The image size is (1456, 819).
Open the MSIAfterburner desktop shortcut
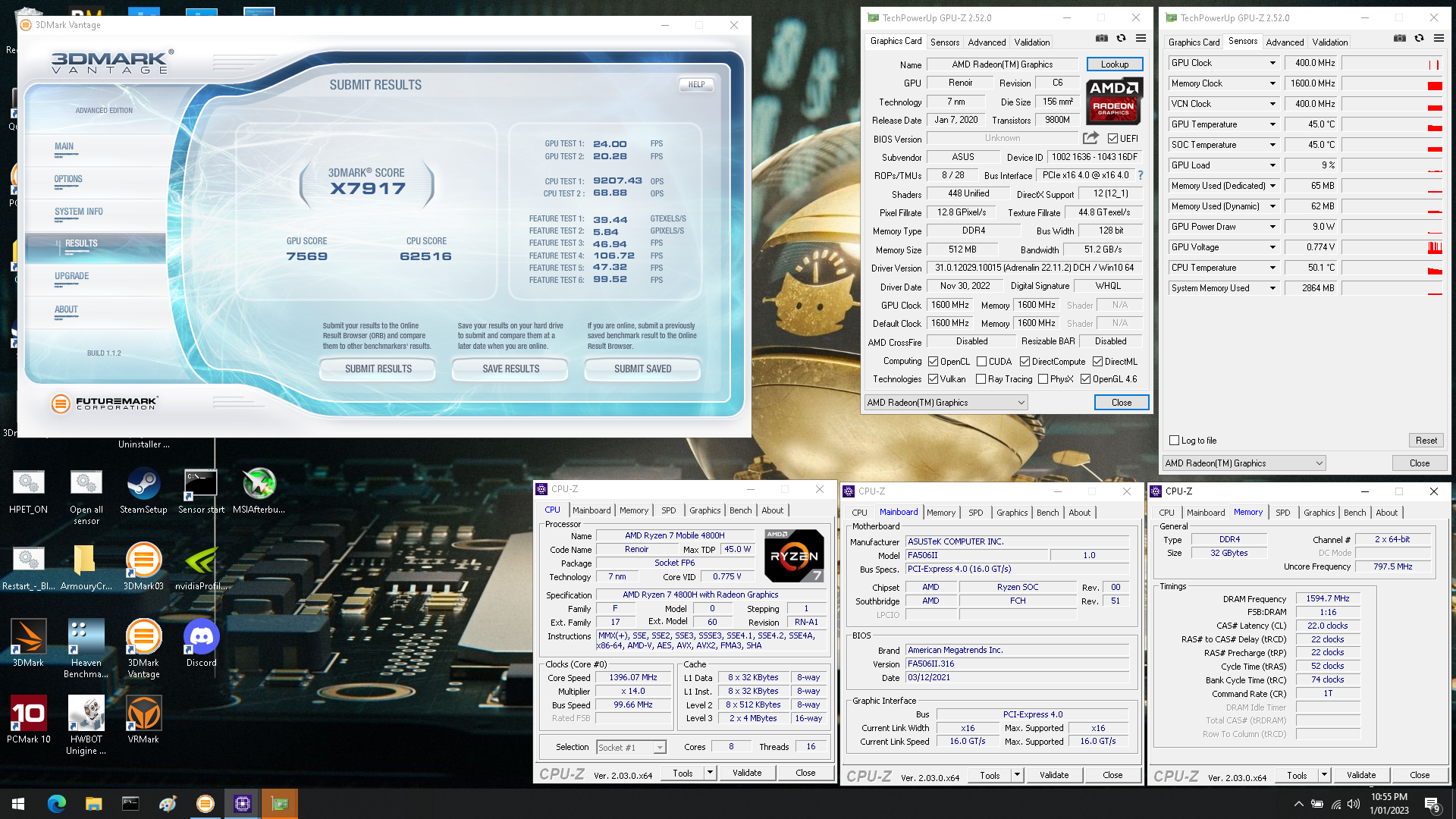259,492
